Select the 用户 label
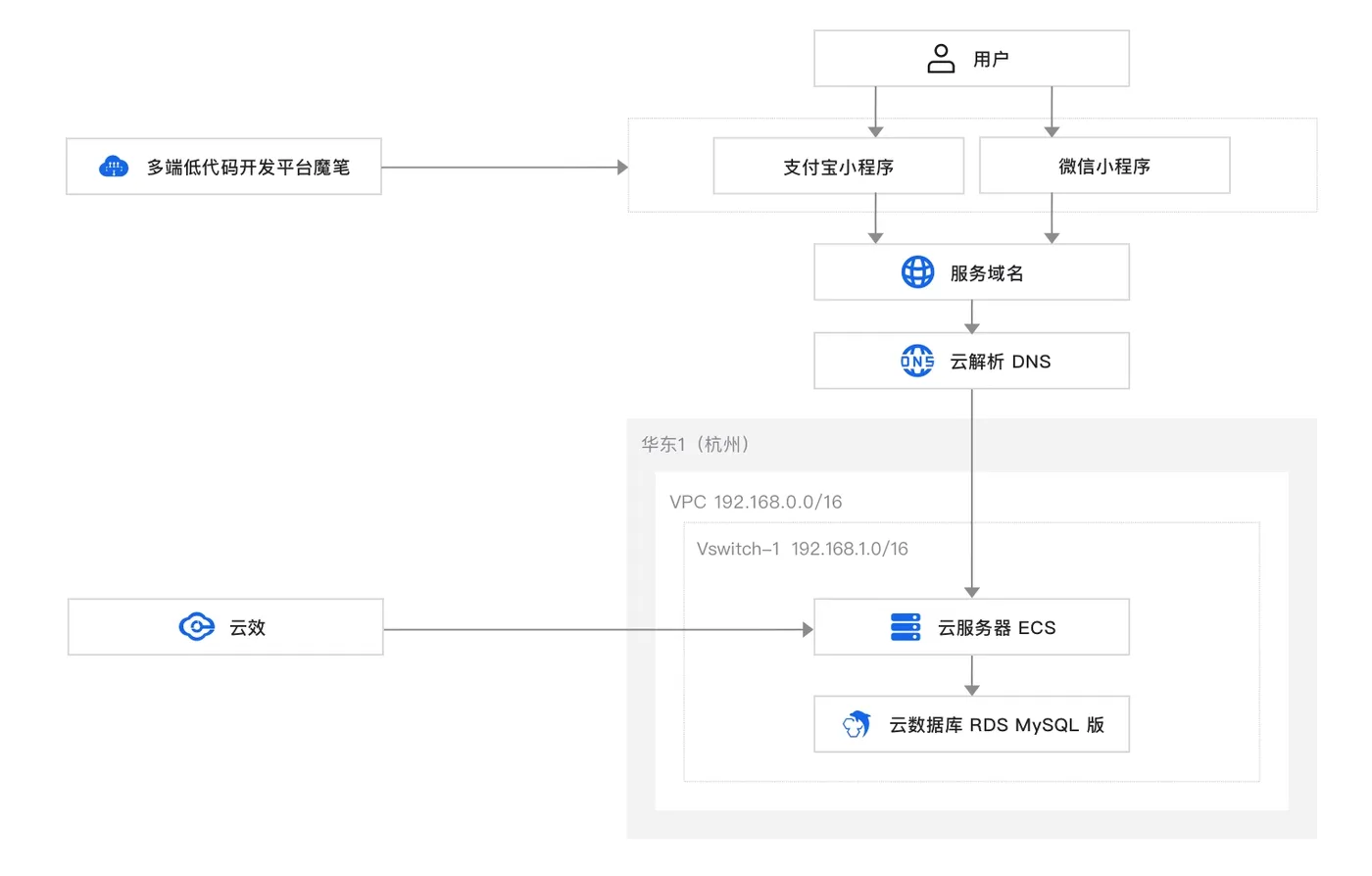1372x876 pixels. 991,60
